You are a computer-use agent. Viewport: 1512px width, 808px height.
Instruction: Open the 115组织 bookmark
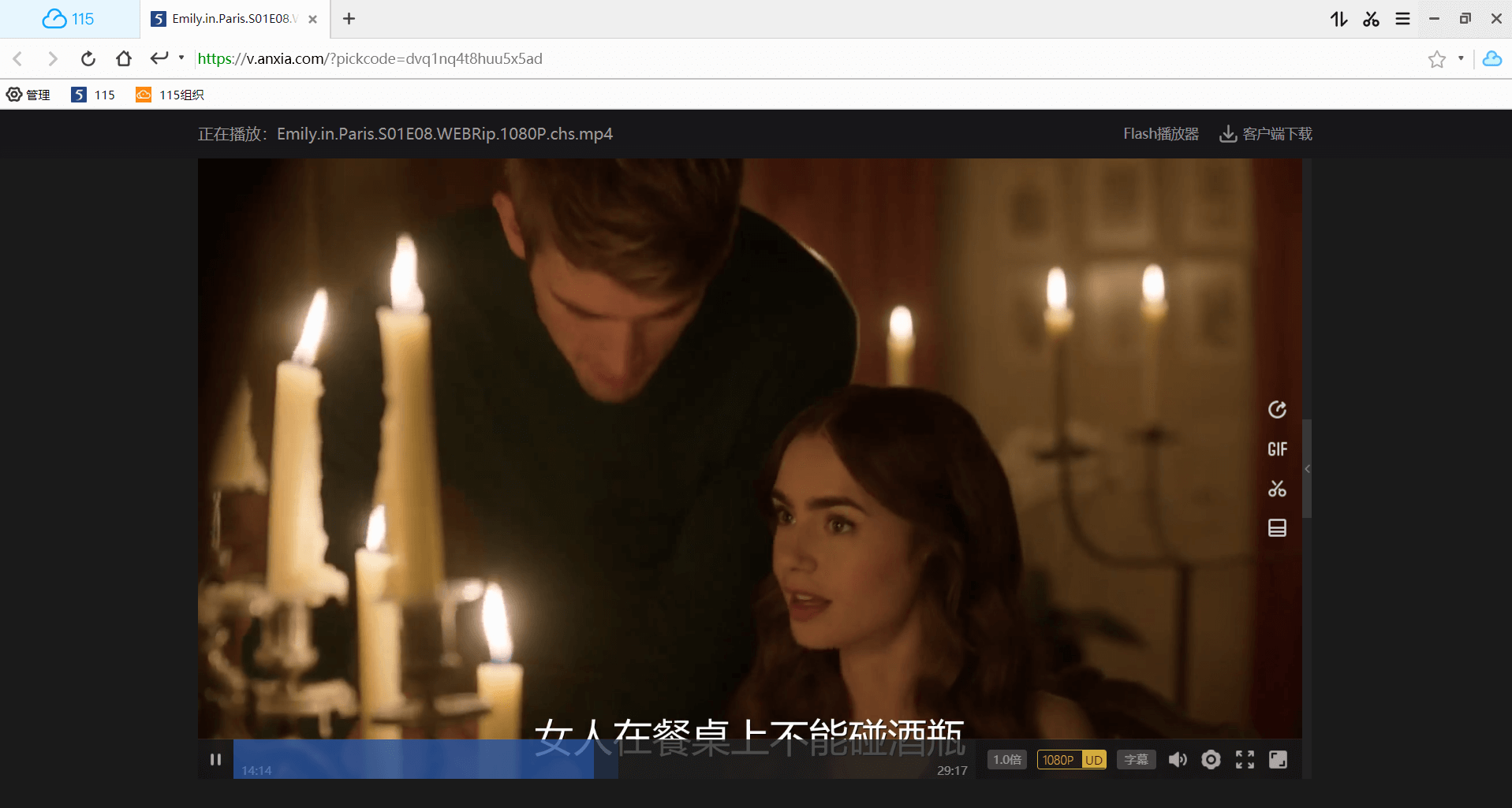pyautogui.click(x=170, y=95)
